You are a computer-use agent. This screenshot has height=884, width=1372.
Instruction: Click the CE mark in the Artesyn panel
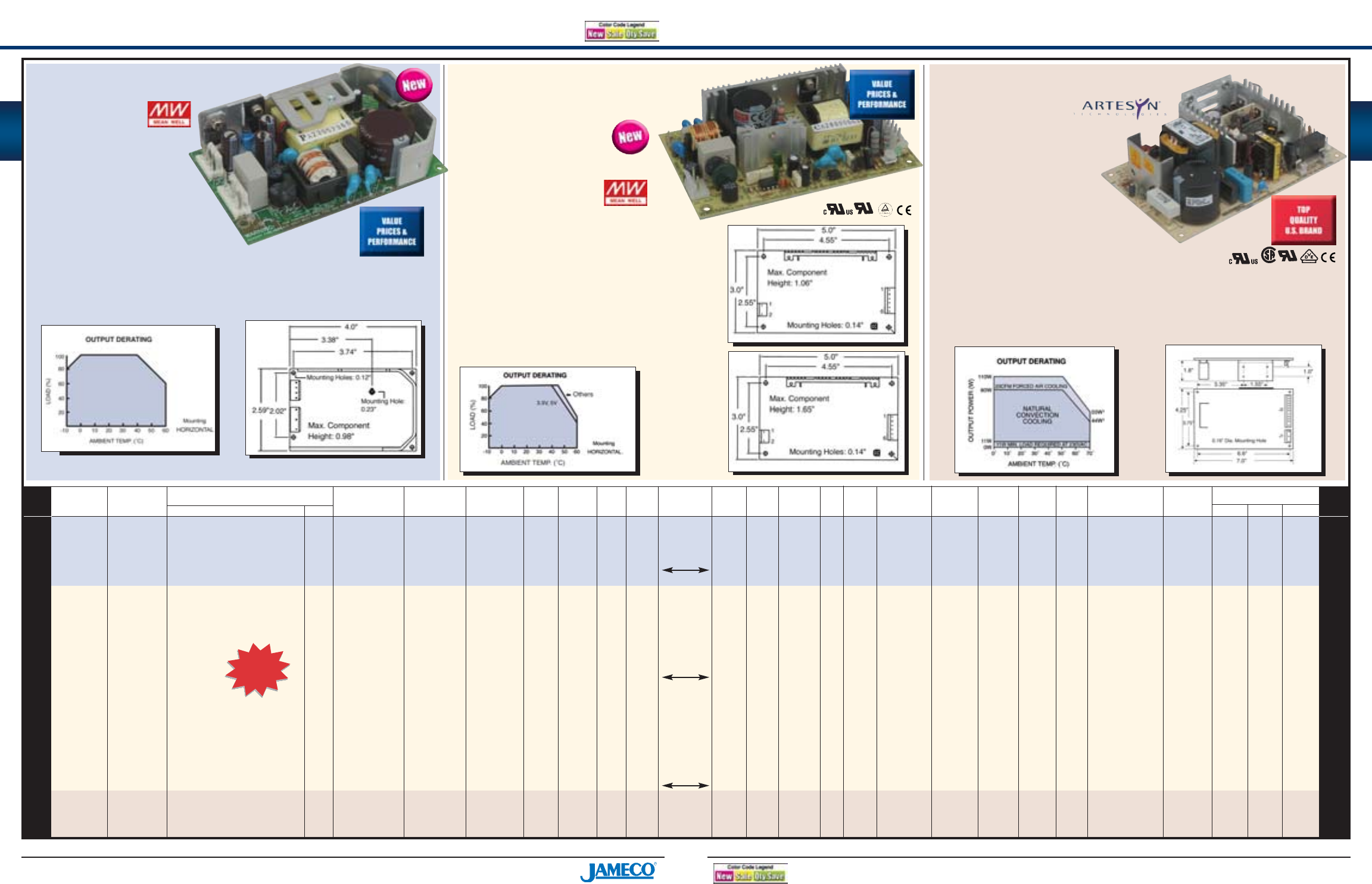[x=1328, y=258]
